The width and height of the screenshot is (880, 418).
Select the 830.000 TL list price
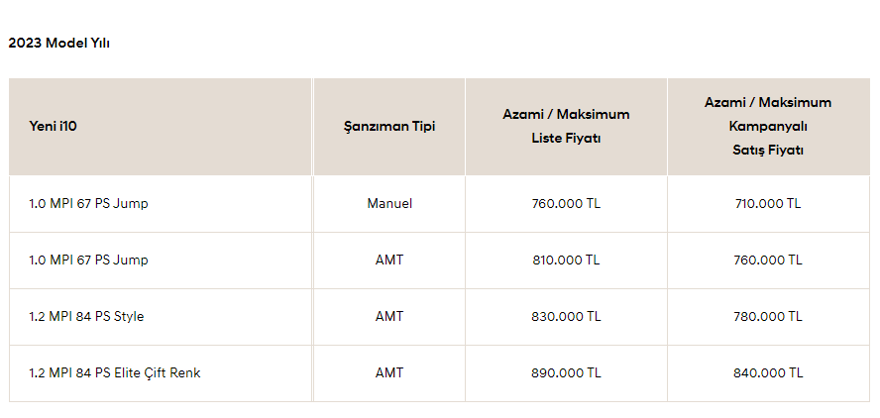(x=566, y=316)
